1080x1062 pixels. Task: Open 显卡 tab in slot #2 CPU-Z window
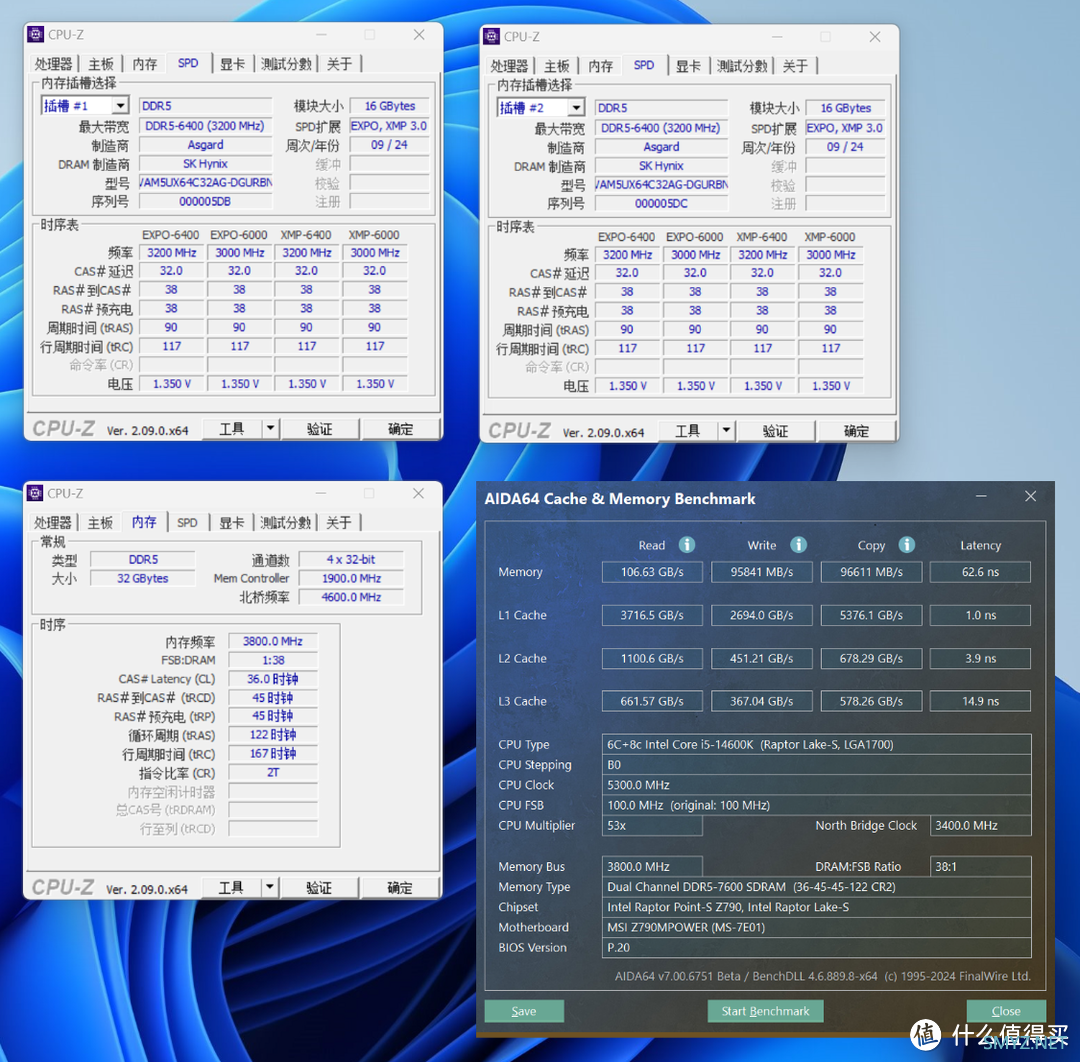[687, 66]
